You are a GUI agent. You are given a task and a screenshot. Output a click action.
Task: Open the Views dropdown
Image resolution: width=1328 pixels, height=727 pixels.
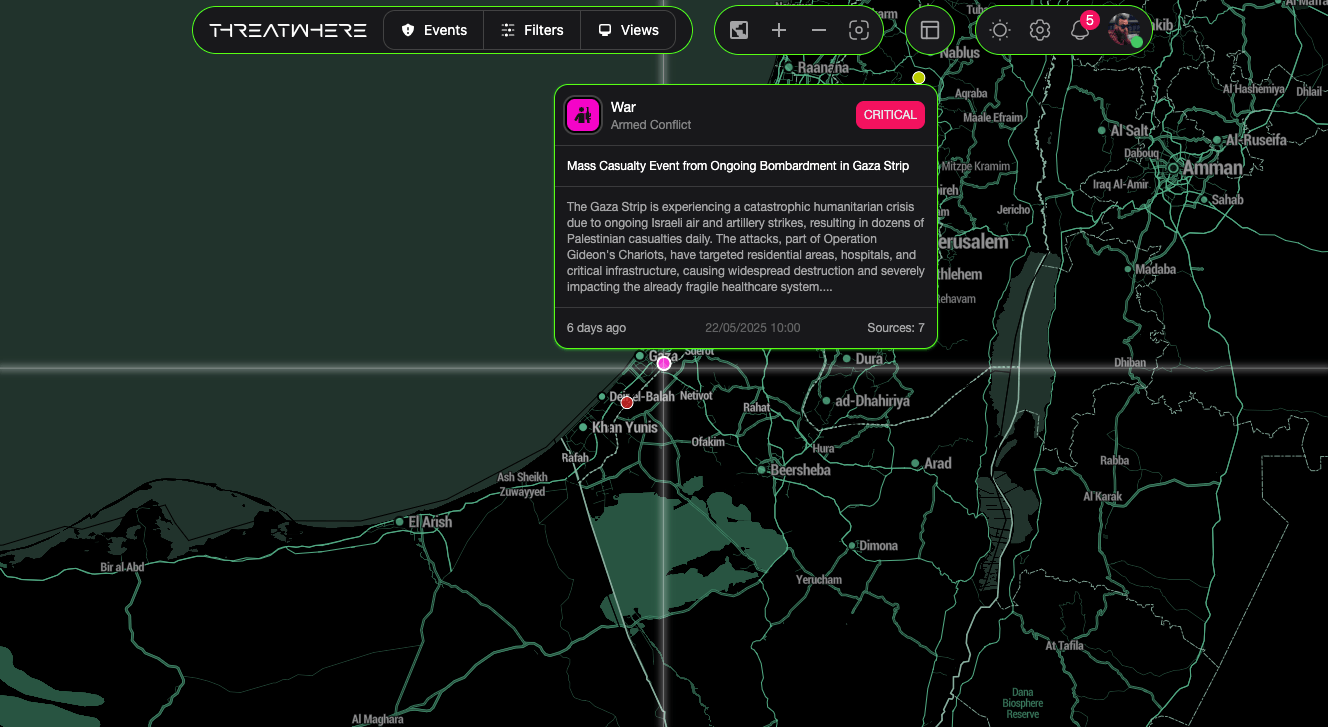[x=628, y=30]
